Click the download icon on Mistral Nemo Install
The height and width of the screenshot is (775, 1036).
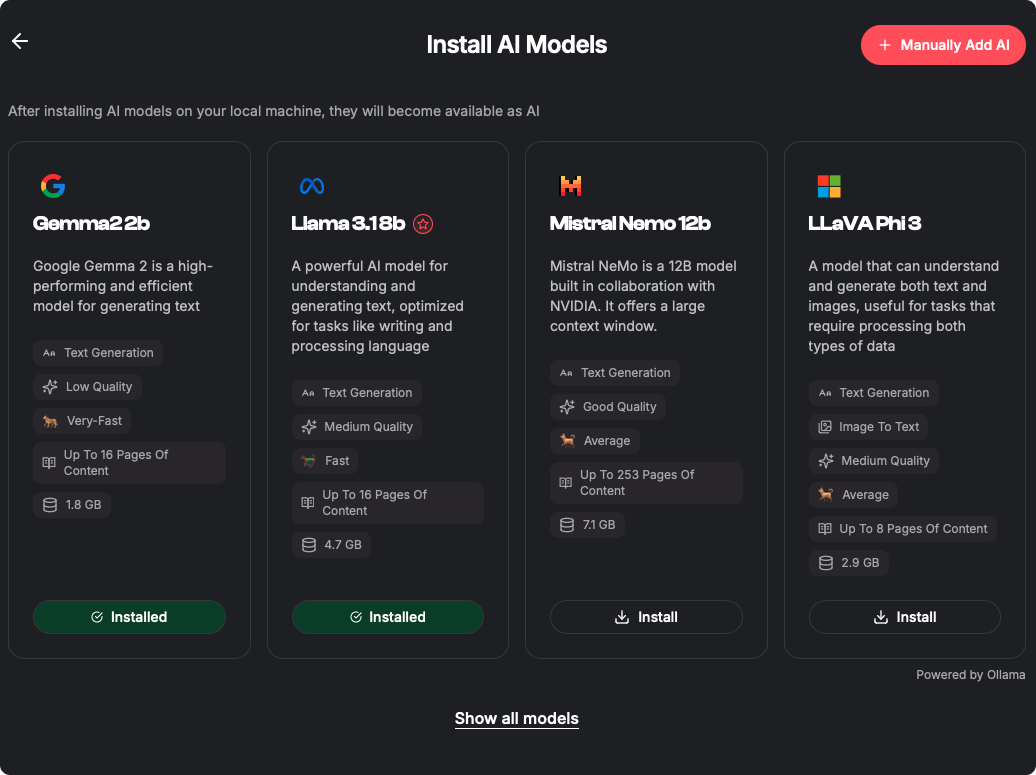(x=622, y=617)
